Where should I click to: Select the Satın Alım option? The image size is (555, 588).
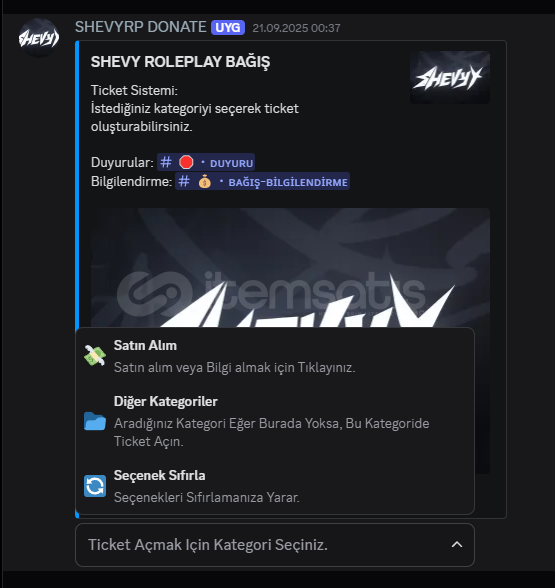tap(275, 356)
